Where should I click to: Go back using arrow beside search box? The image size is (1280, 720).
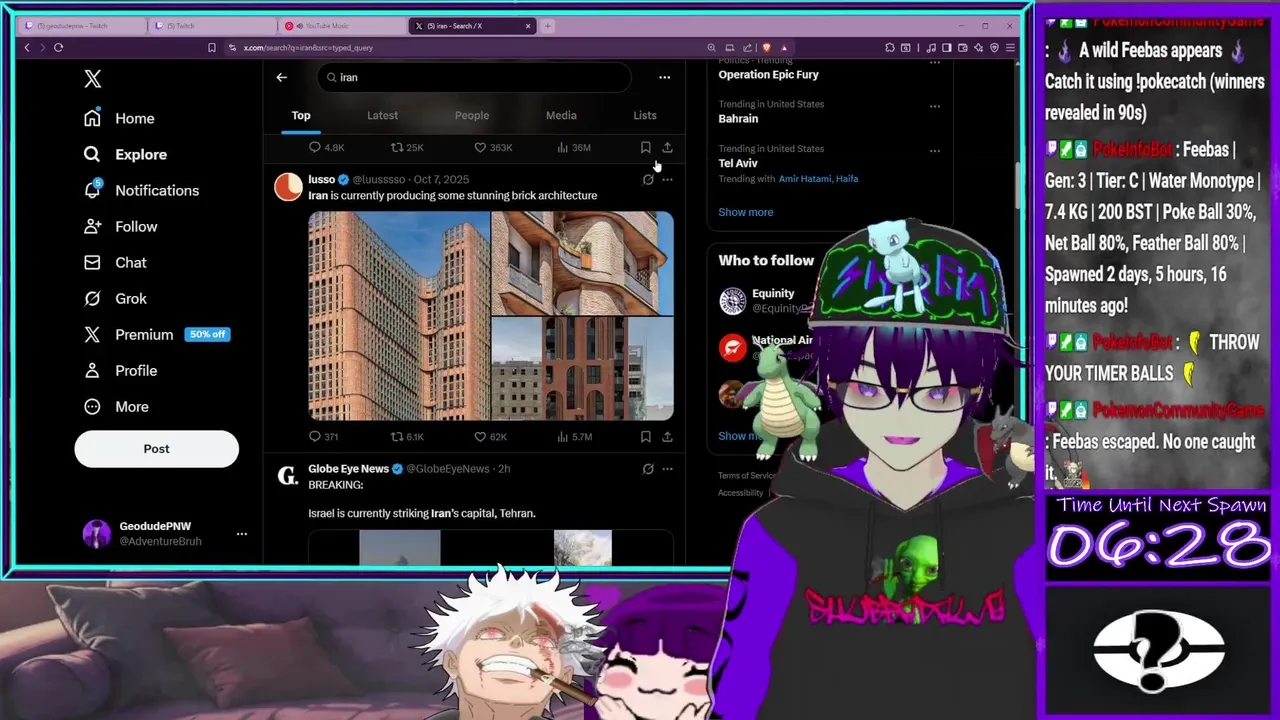(281, 77)
